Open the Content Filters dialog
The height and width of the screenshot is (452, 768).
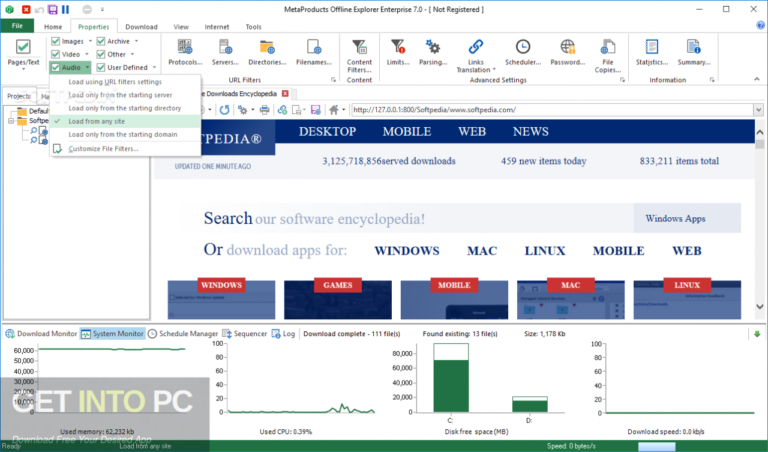(x=359, y=56)
